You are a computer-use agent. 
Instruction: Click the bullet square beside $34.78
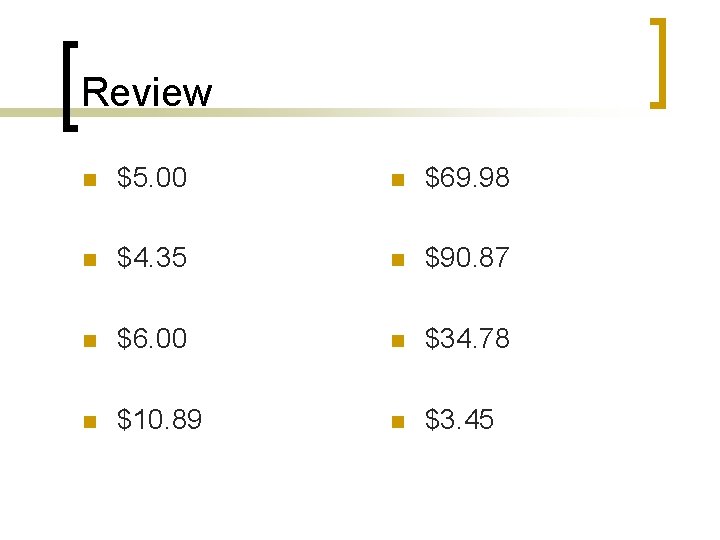[398, 341]
